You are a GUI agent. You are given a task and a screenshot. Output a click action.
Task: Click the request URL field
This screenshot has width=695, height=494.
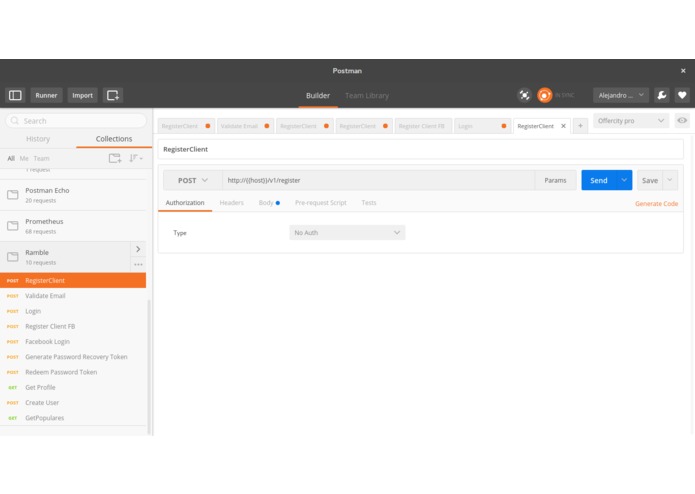(379, 180)
